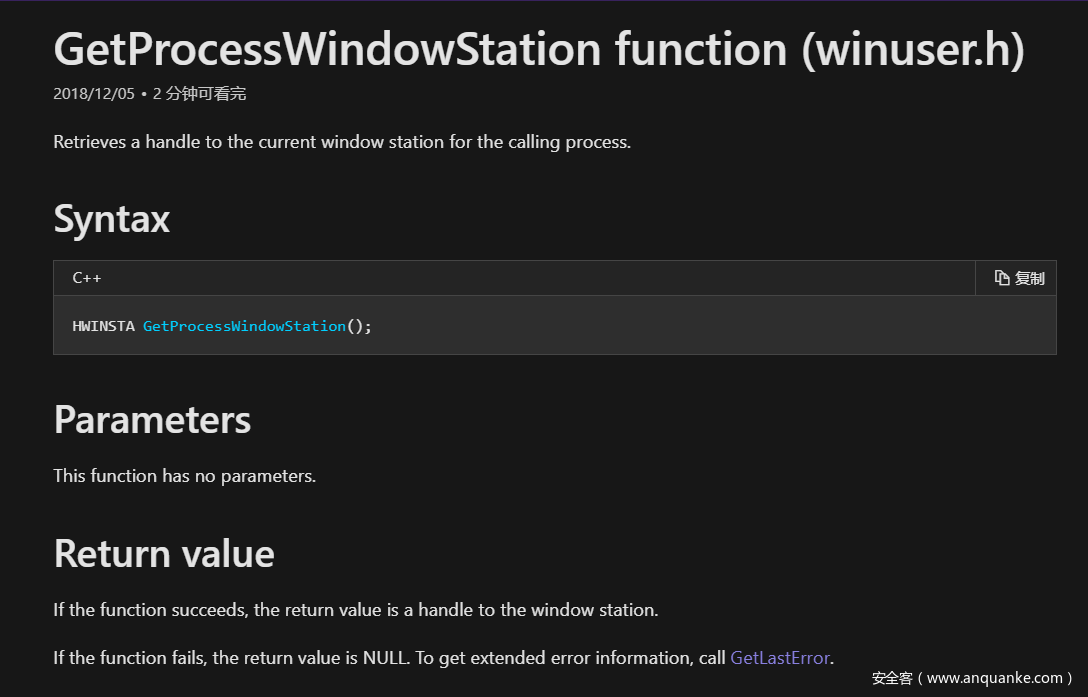Screen dimensions: 1088x697
Task: Click 'This function has no parameters' text
Action: (185, 476)
